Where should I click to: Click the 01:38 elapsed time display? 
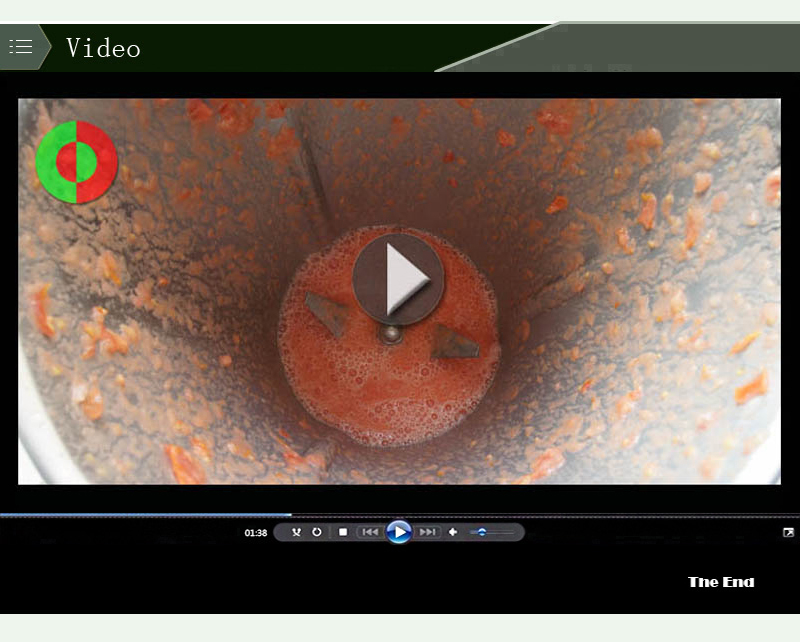(x=256, y=533)
